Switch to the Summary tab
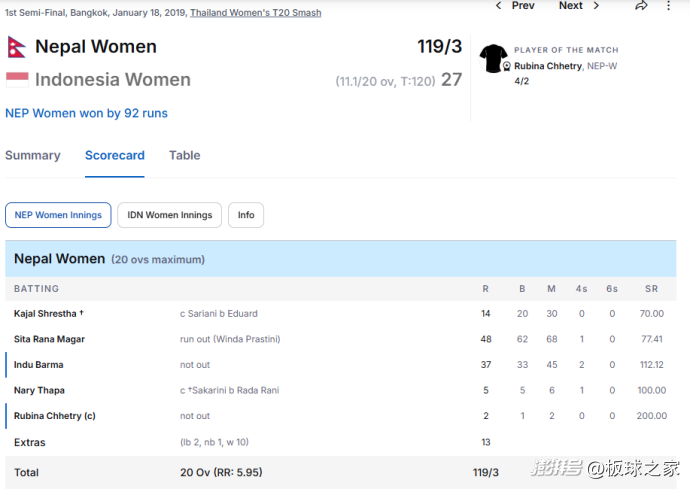This screenshot has height=489, width=690. click(33, 155)
